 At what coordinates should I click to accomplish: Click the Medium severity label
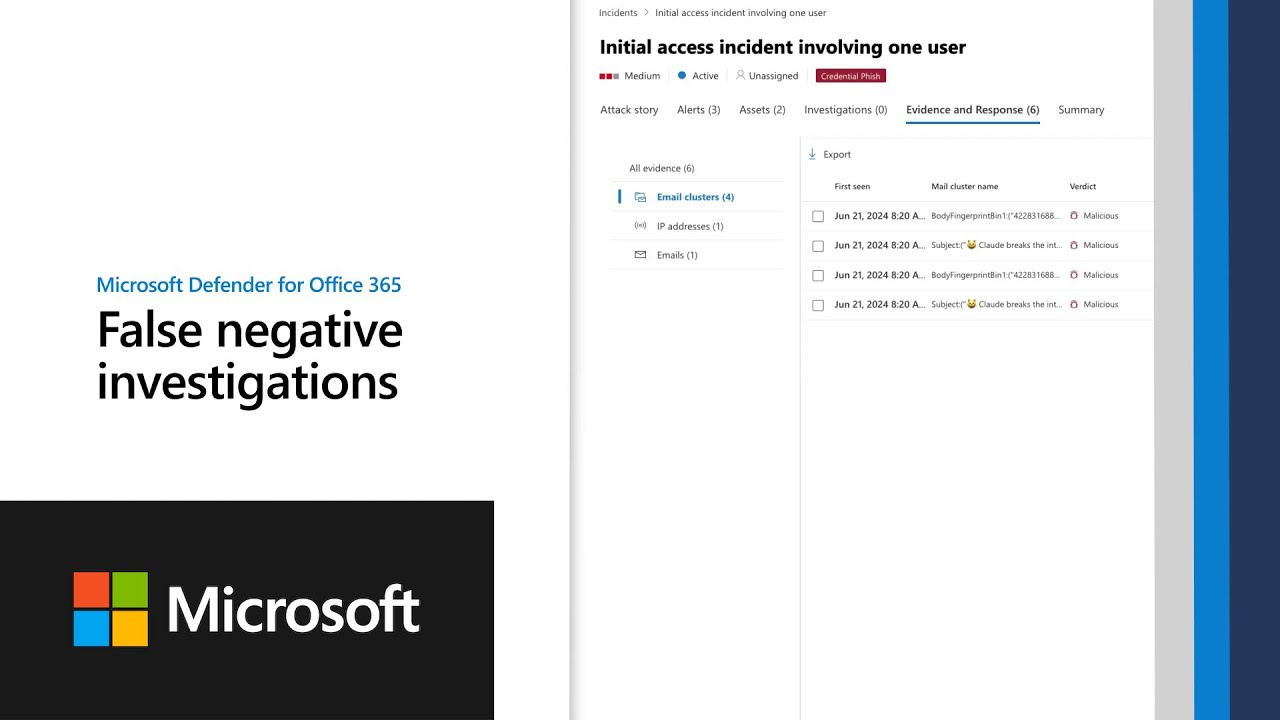pyautogui.click(x=642, y=76)
